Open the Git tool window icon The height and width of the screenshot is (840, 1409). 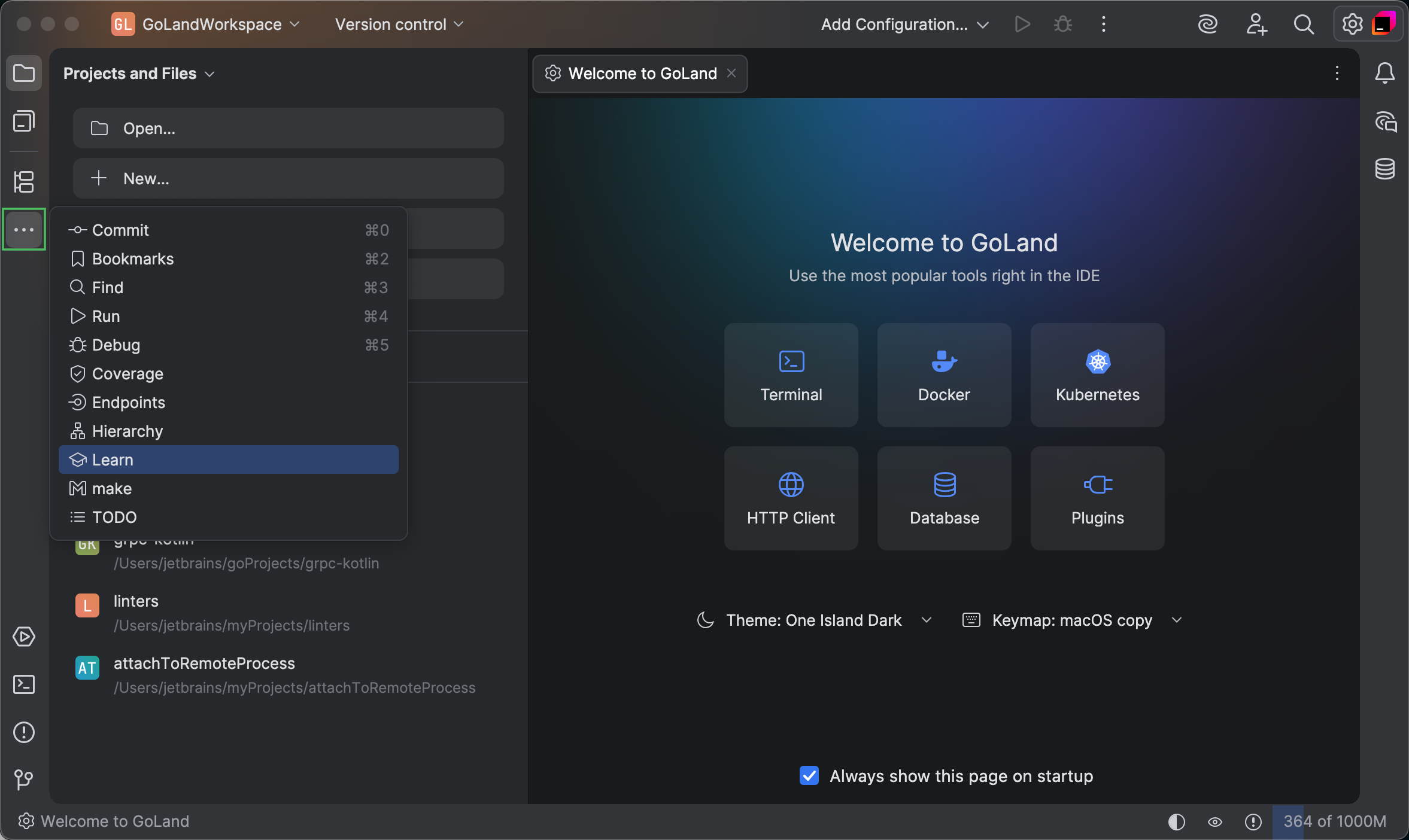(24, 779)
